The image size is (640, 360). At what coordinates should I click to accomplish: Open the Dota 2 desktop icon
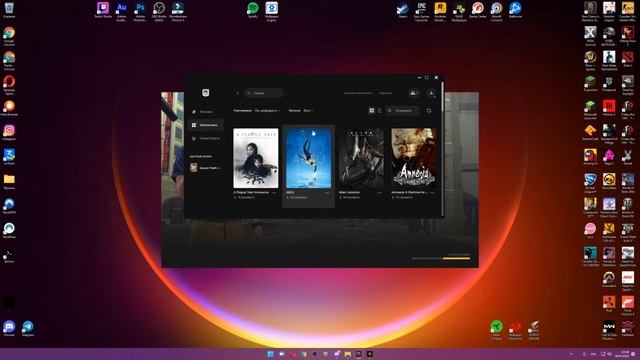coord(628,59)
